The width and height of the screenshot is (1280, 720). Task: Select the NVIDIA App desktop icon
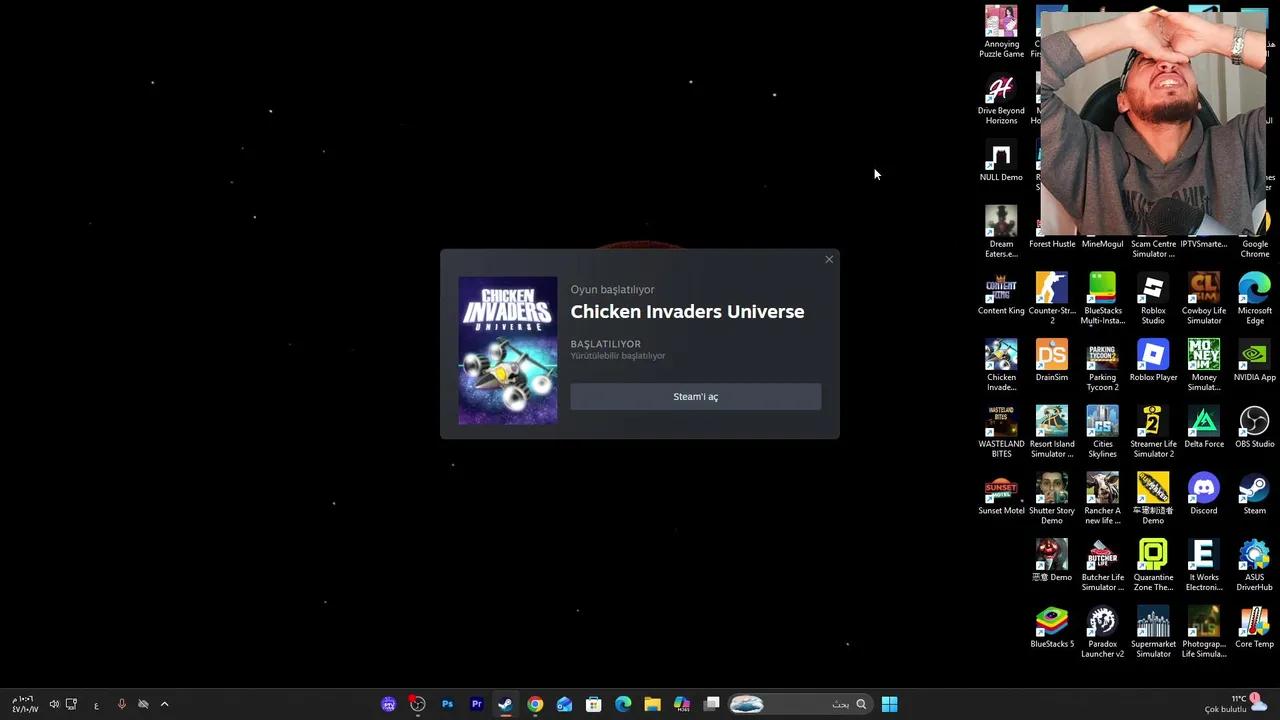1254,361
